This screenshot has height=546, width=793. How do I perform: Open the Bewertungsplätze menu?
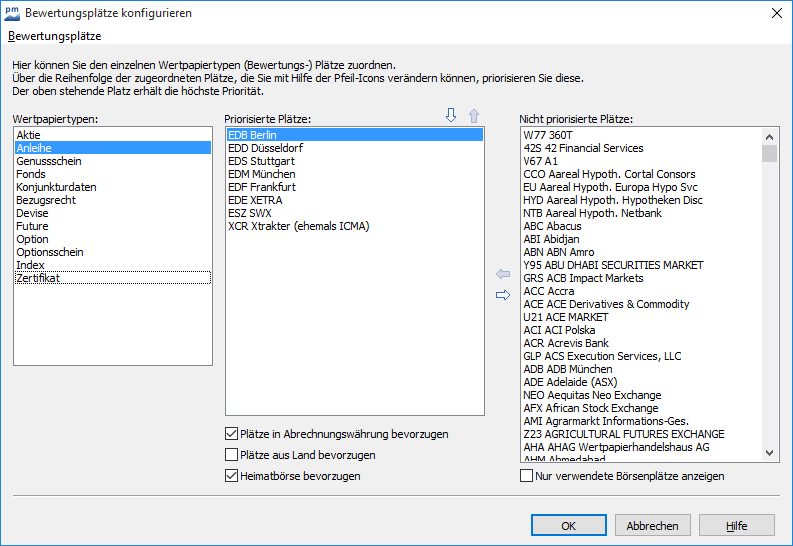[x=54, y=36]
